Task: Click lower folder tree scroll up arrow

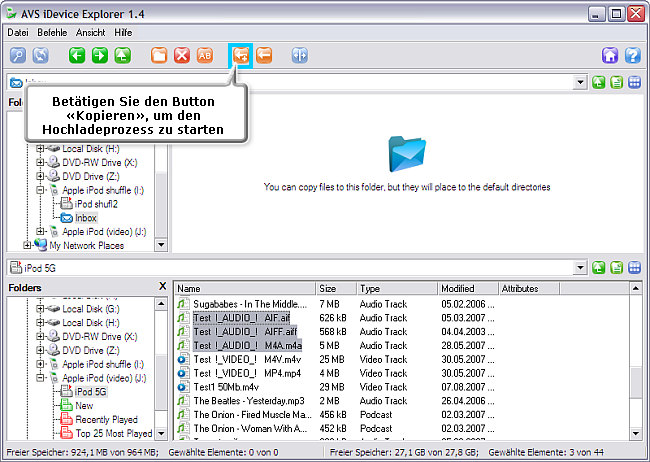Action: 161,304
